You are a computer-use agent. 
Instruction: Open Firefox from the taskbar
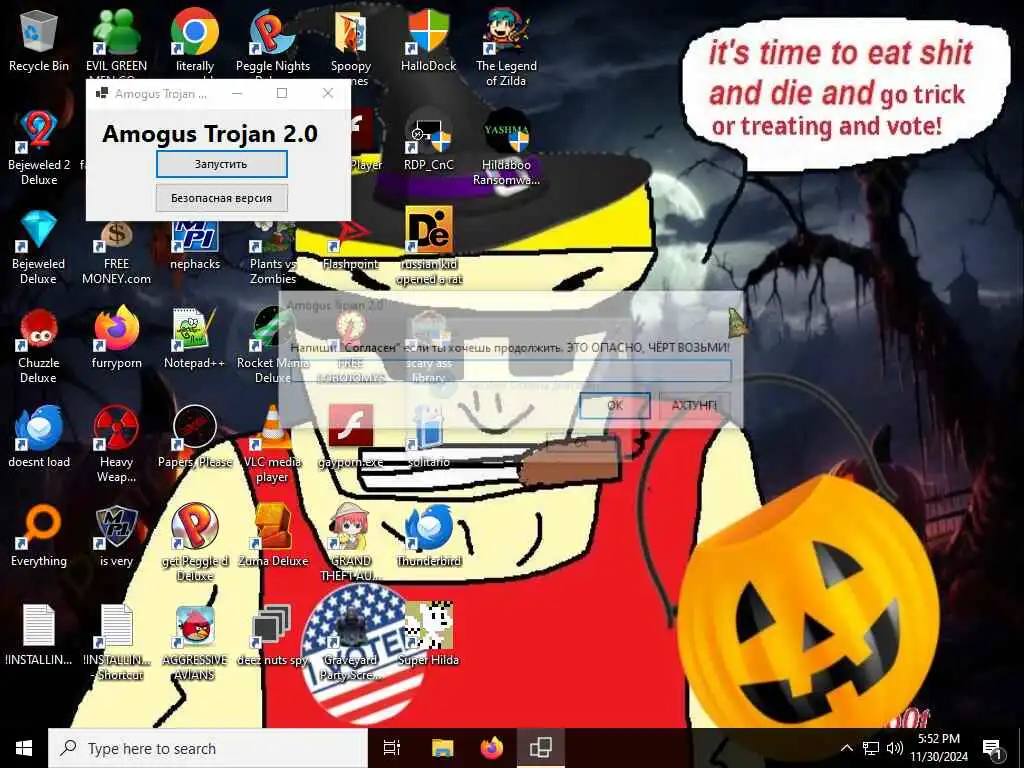click(x=492, y=748)
